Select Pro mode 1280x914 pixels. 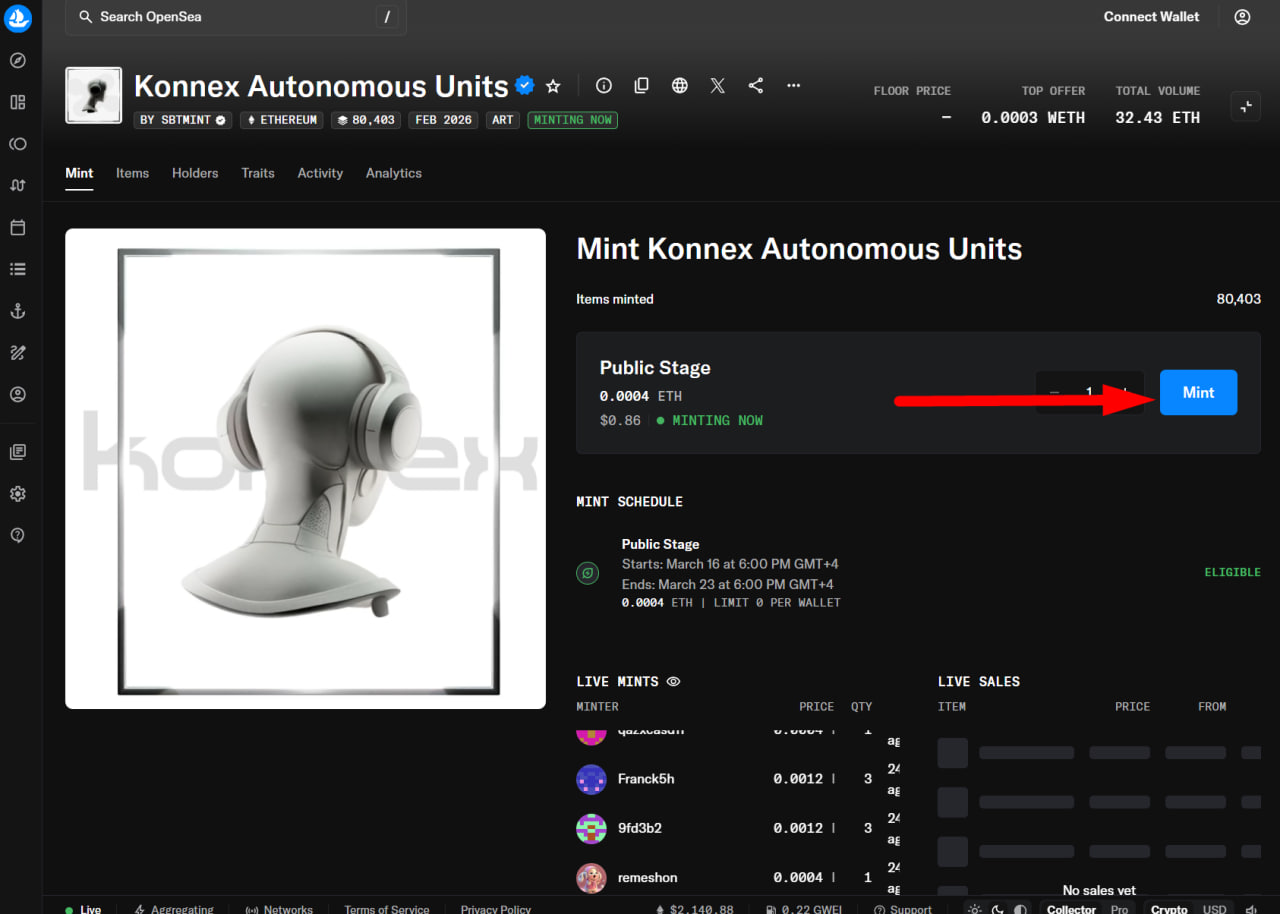pos(1119,909)
